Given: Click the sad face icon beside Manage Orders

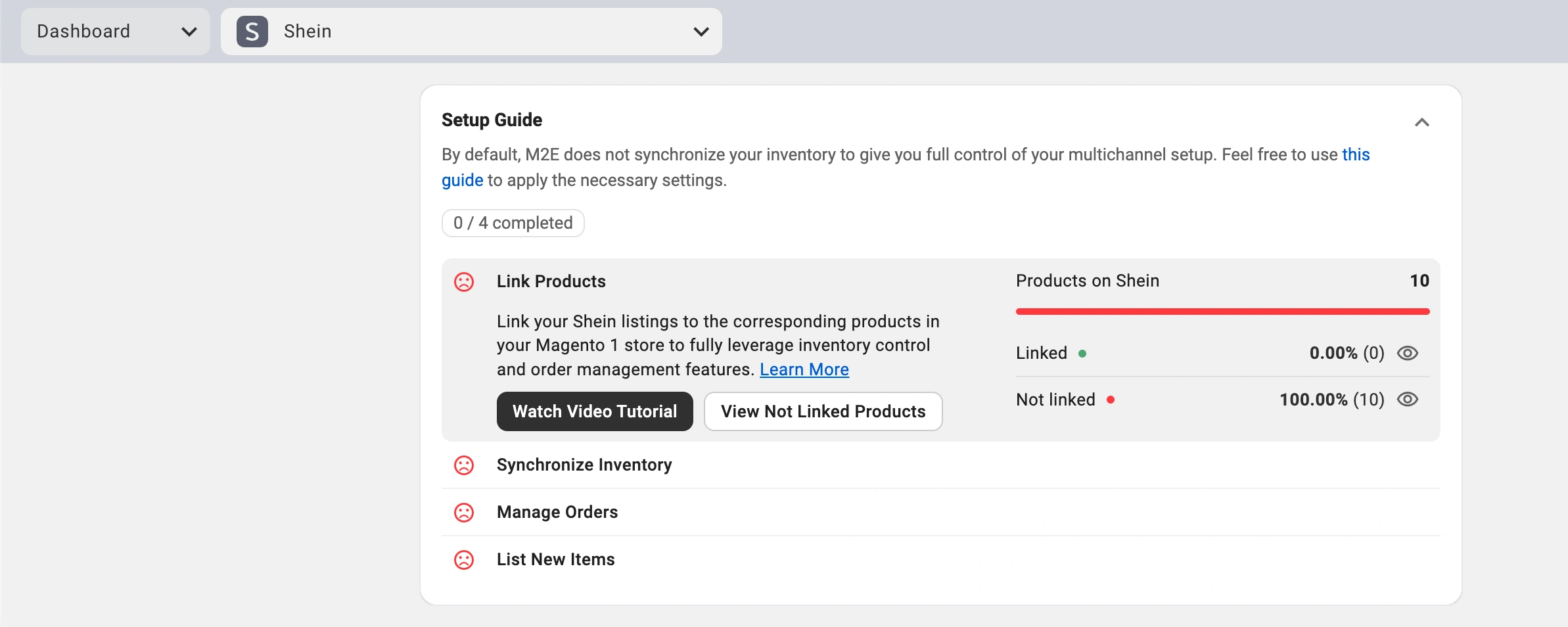Looking at the screenshot, I should [x=464, y=513].
